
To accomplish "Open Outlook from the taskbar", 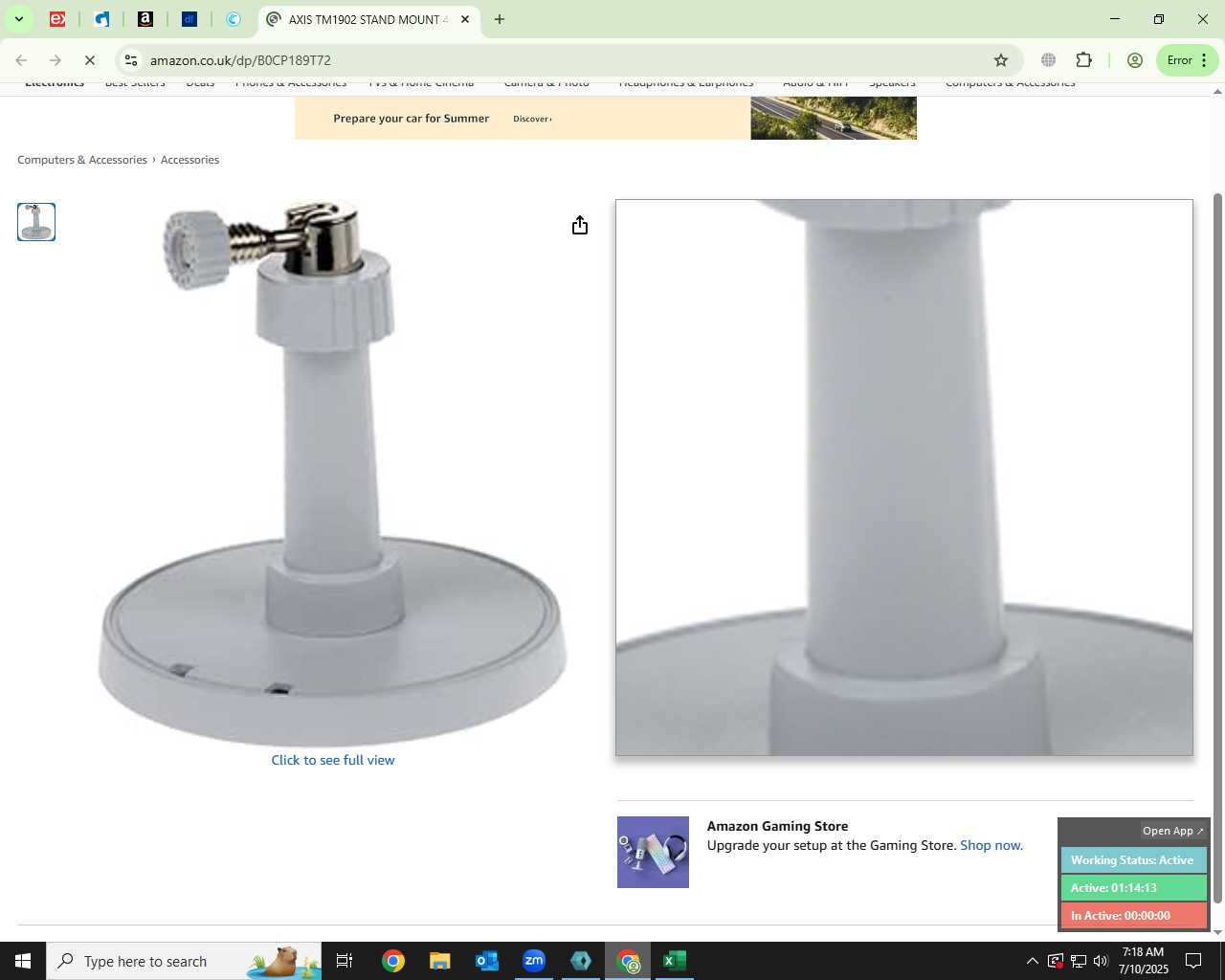I will pos(487,961).
